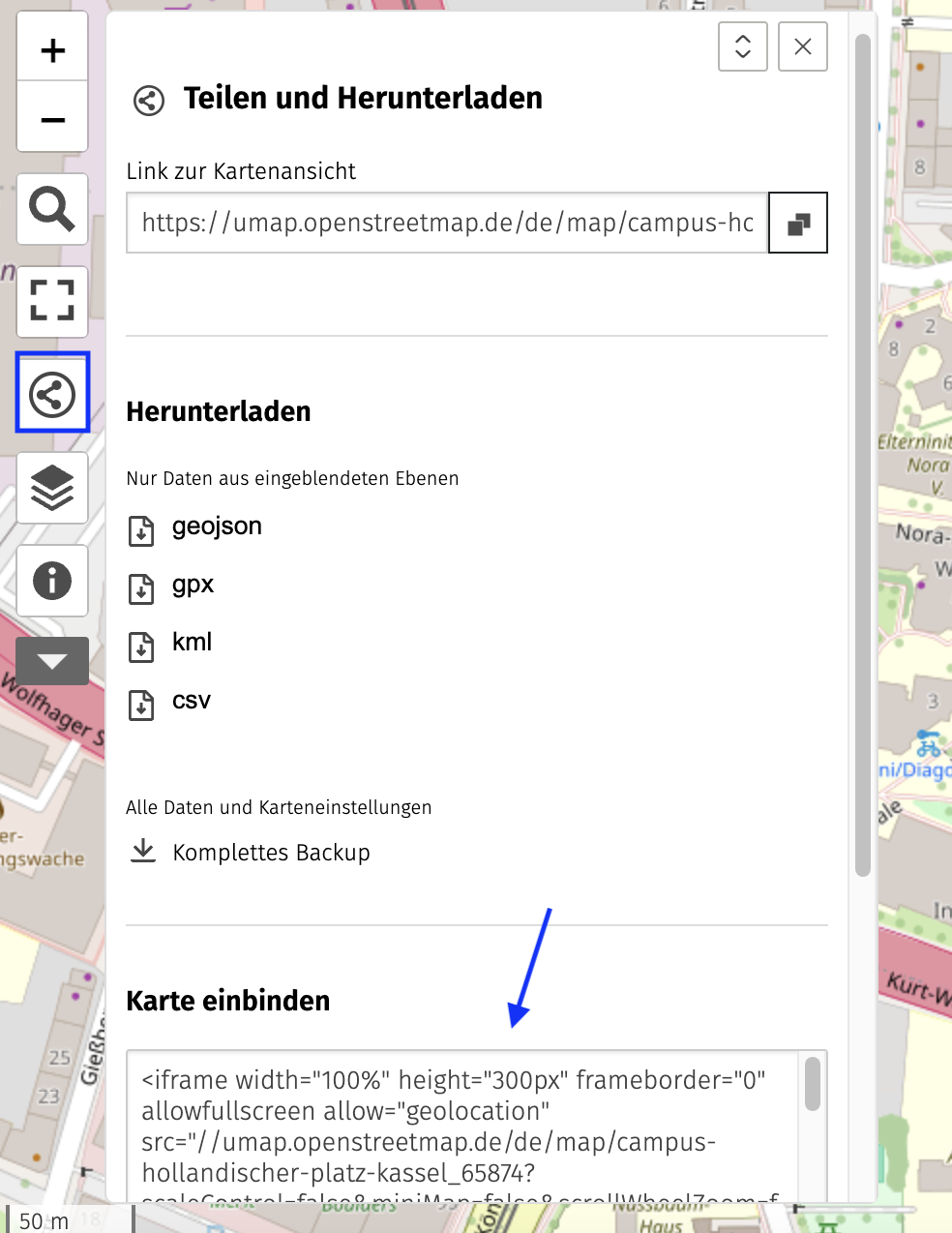Download data as csv

(191, 702)
